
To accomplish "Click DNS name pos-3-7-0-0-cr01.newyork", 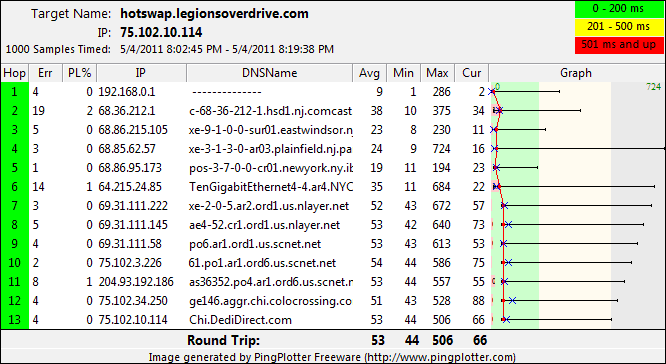I will 271,168.
